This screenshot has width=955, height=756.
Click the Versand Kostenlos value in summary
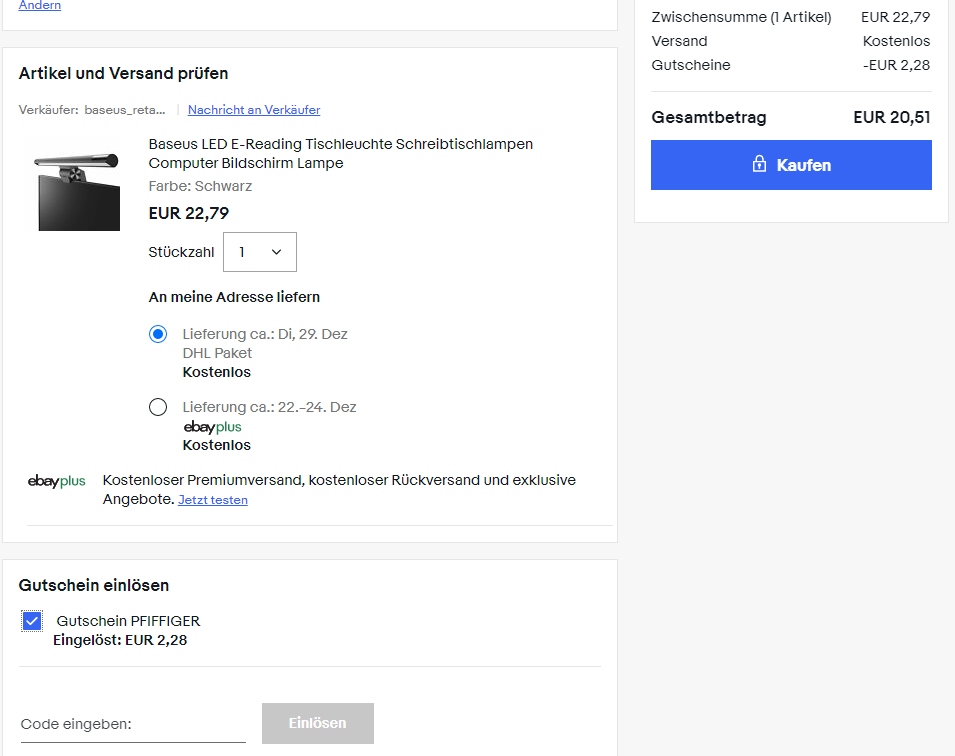click(897, 41)
